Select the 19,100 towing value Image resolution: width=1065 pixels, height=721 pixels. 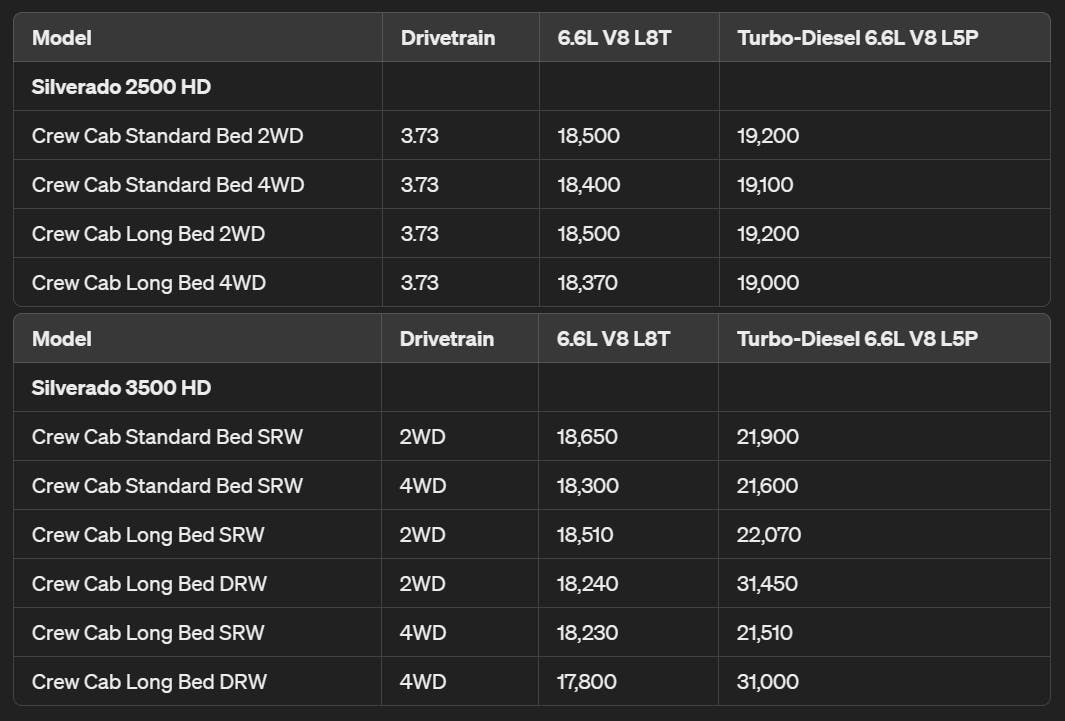[765, 185]
